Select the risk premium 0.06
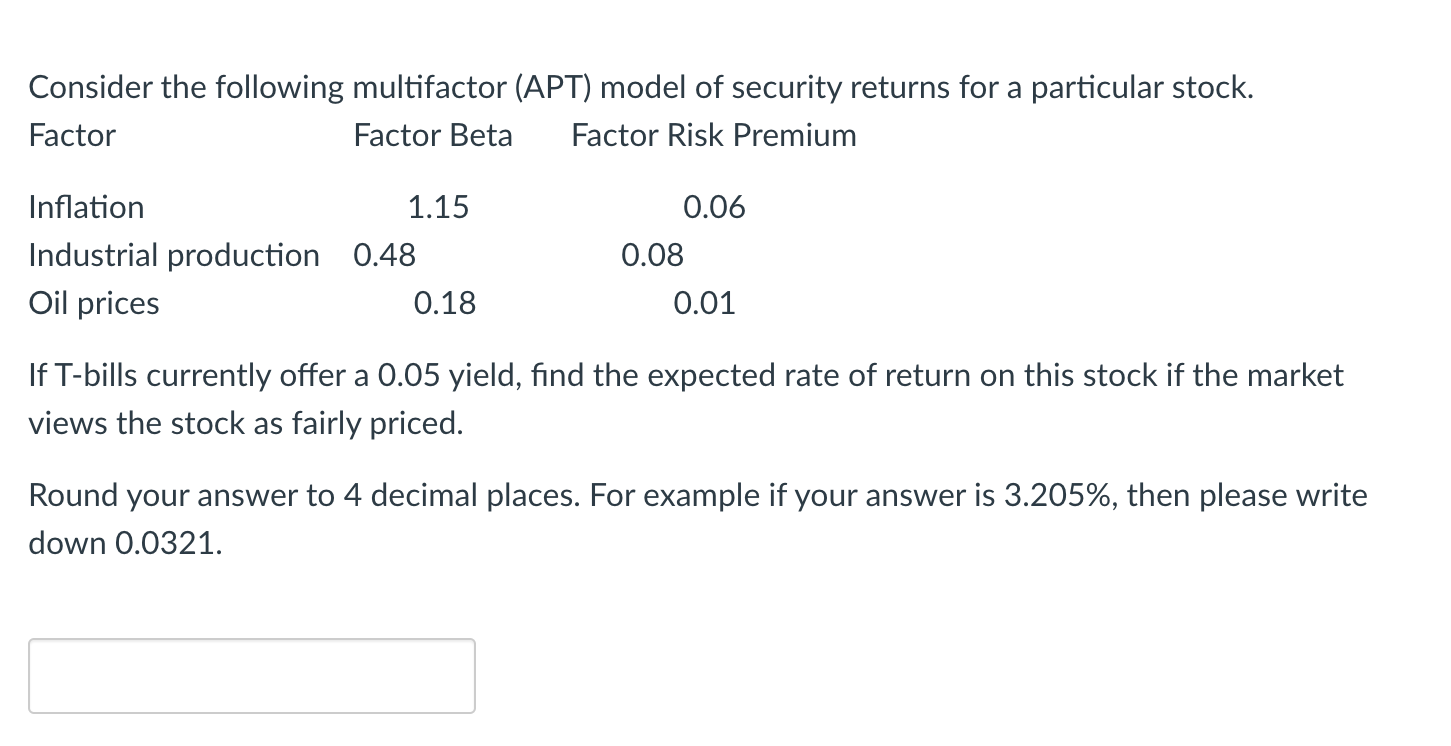 [x=714, y=207]
